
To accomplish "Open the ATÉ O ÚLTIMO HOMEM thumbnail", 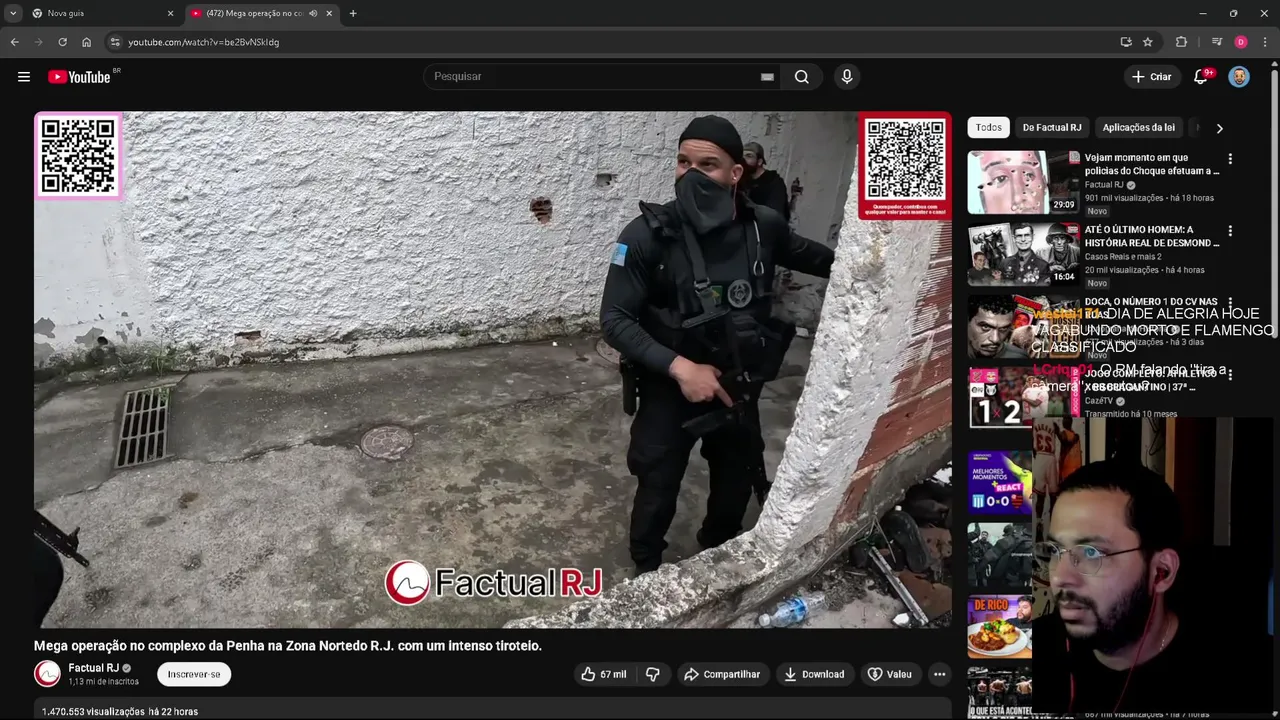I will point(1023,254).
